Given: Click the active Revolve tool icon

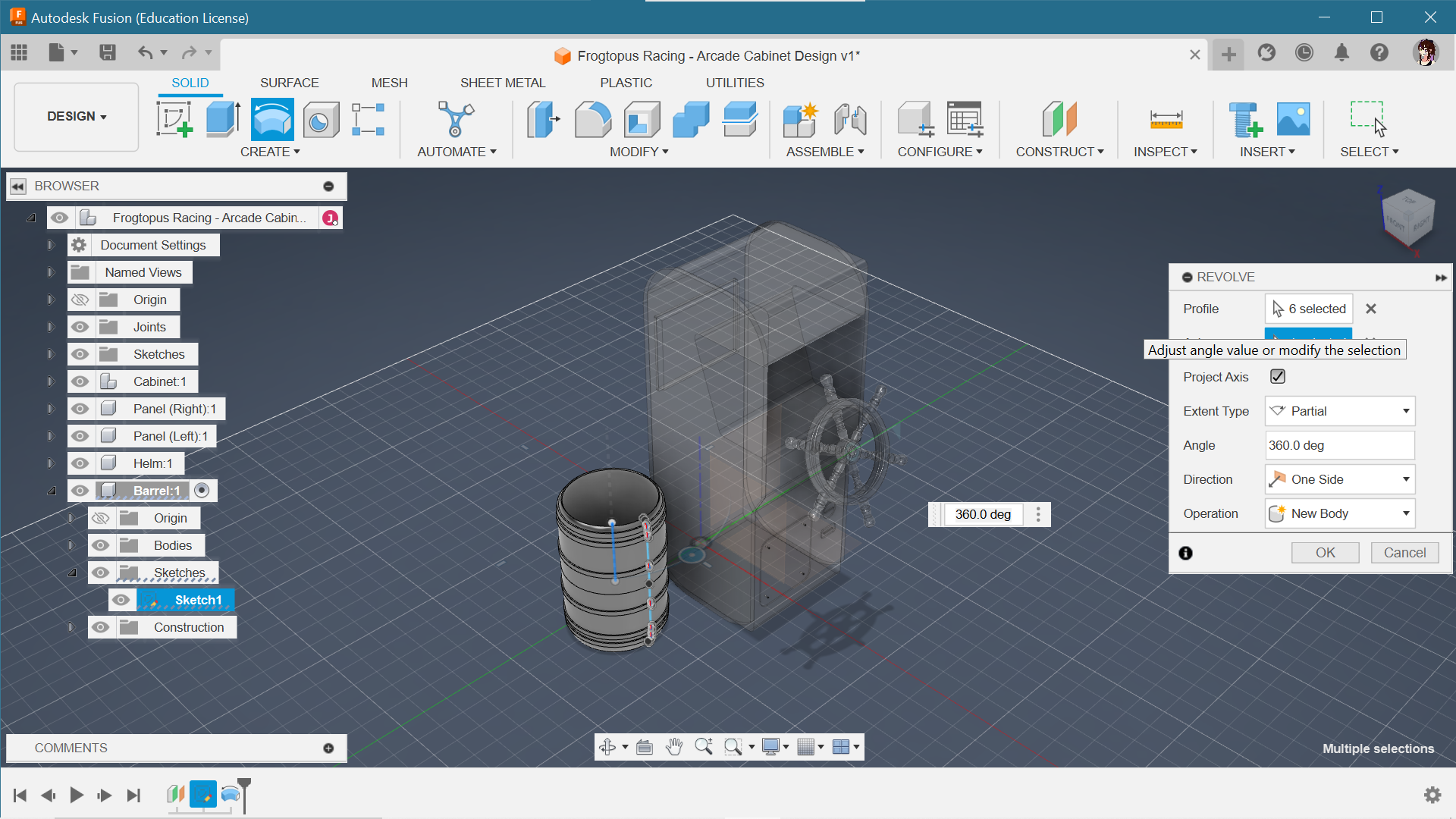Looking at the screenshot, I should click(x=272, y=119).
